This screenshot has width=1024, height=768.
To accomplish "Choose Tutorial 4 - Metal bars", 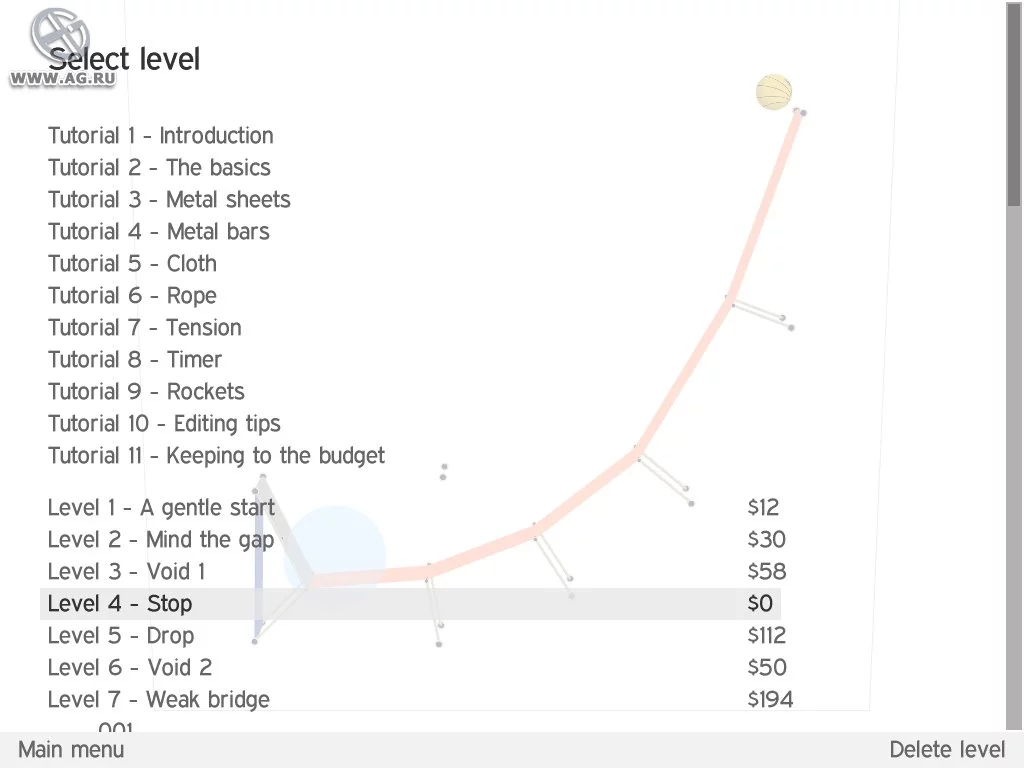I will tap(158, 232).
